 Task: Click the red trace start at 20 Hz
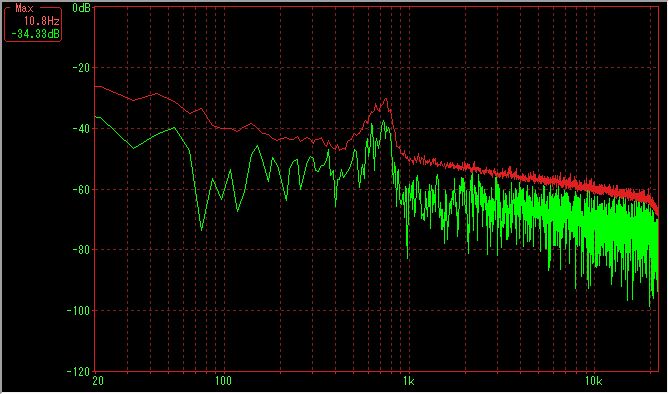tap(96, 86)
